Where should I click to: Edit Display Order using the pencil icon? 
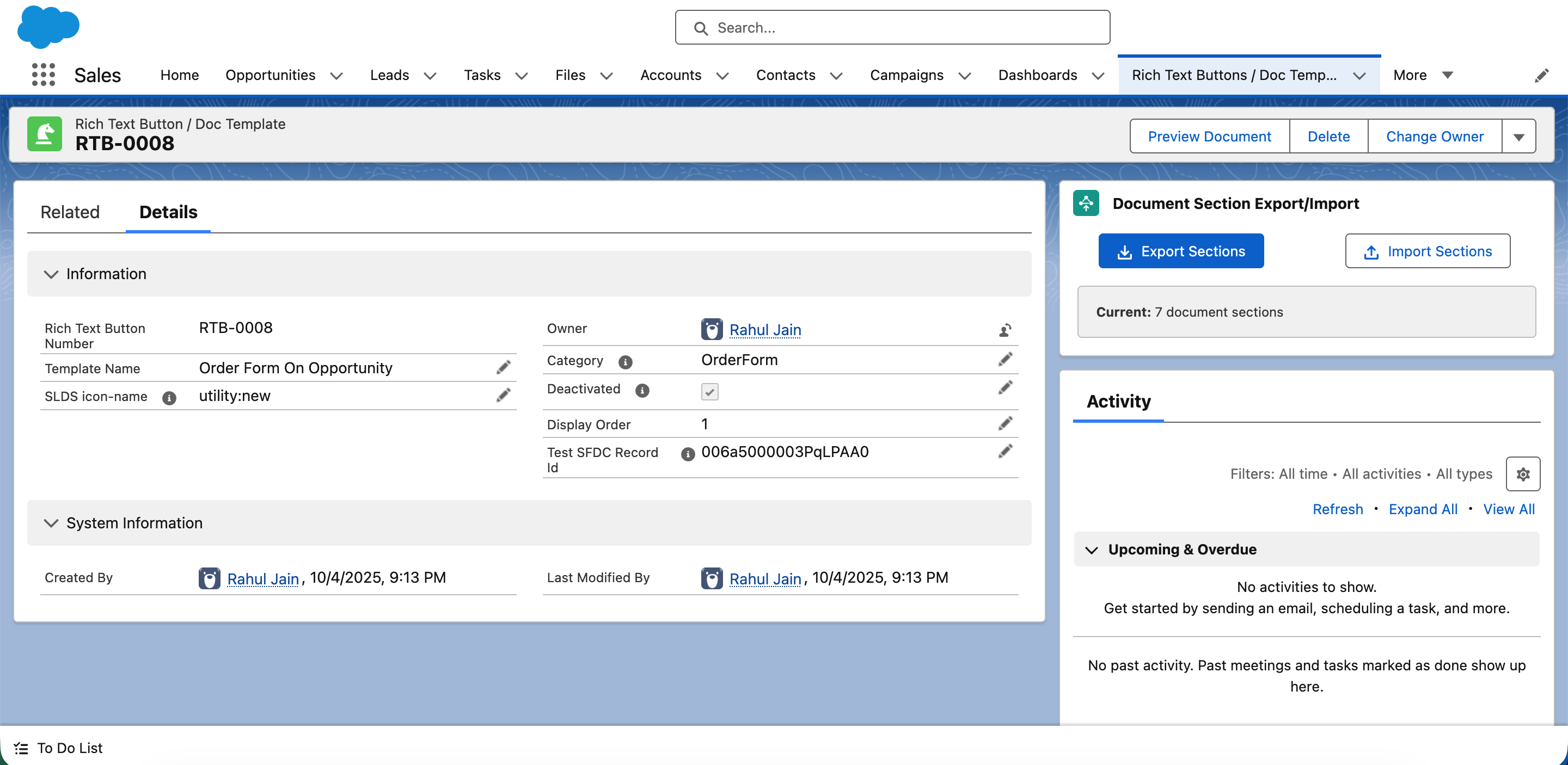tap(1005, 423)
